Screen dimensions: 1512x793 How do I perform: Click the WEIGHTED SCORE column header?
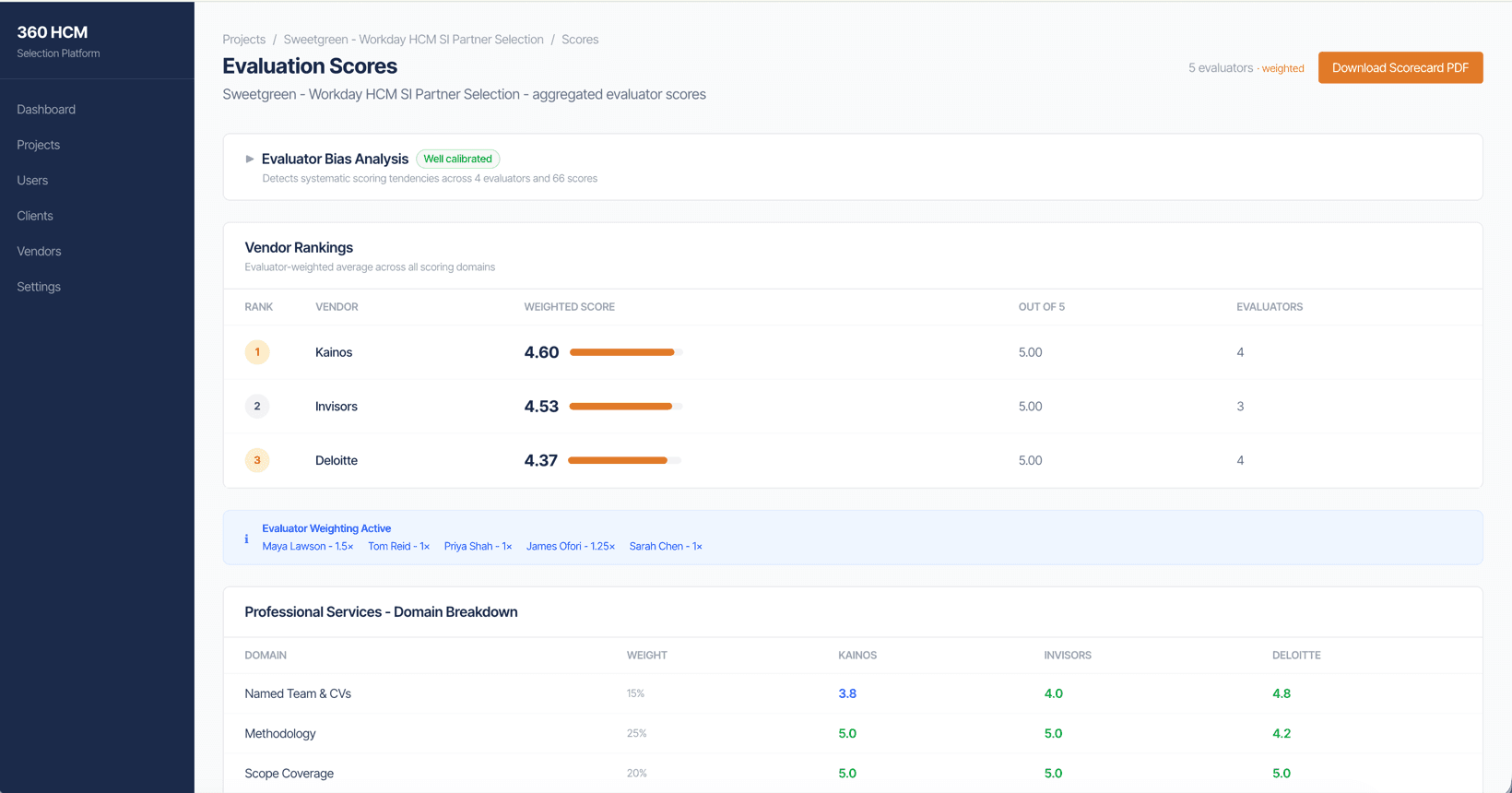(569, 307)
